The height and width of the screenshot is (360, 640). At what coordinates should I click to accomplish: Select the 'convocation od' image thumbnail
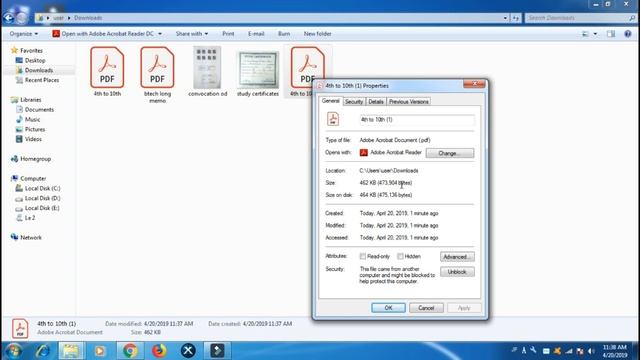click(207, 67)
